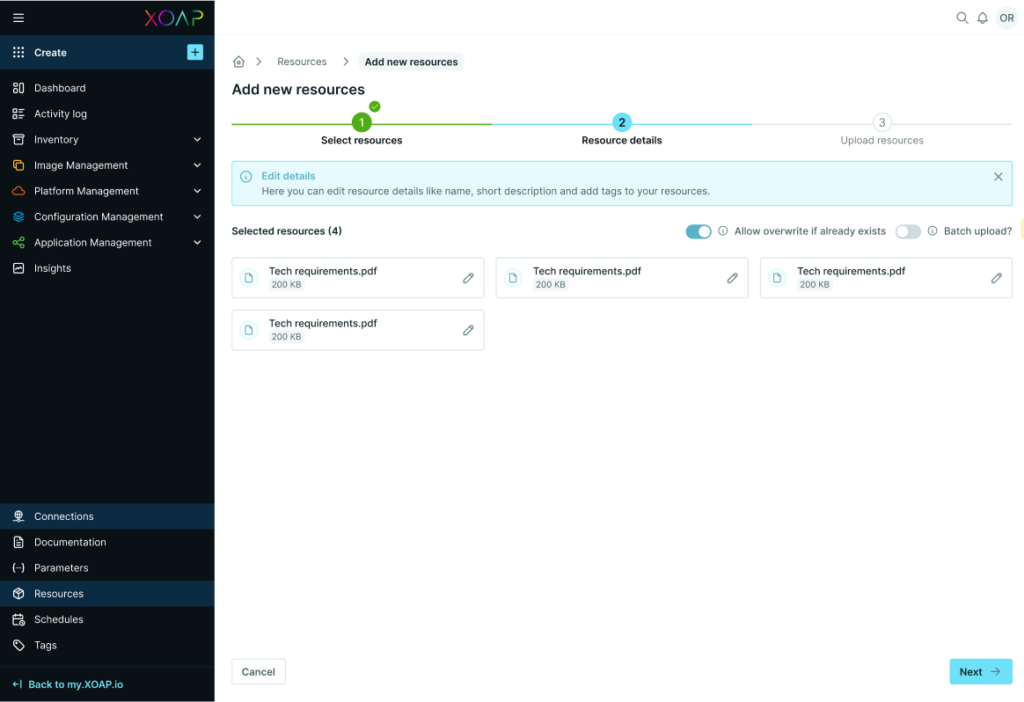Go to Resources breadcrumb link

pyautogui.click(x=302, y=61)
